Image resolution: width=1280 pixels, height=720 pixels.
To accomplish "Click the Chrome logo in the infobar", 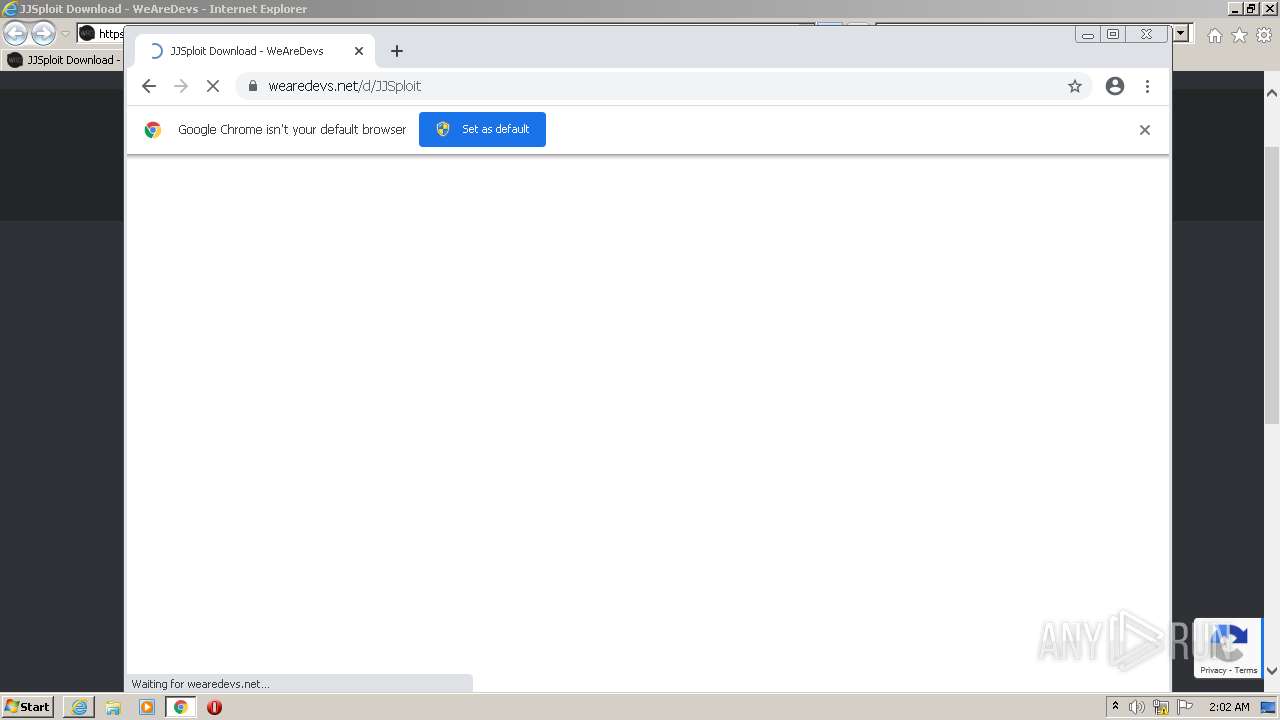I will [x=153, y=130].
